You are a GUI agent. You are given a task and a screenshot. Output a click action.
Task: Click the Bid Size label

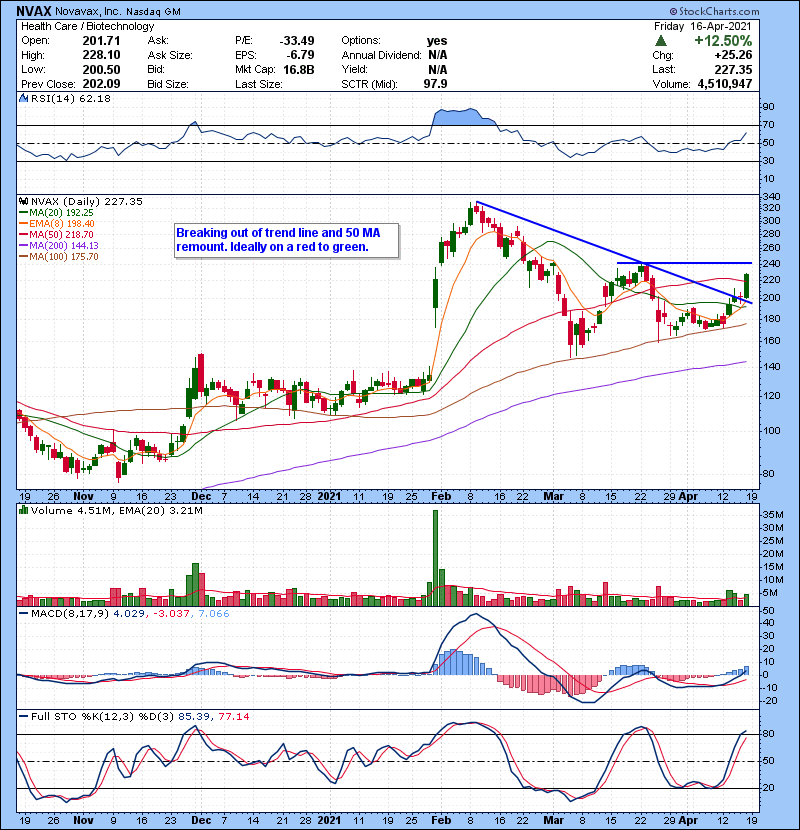(x=168, y=84)
